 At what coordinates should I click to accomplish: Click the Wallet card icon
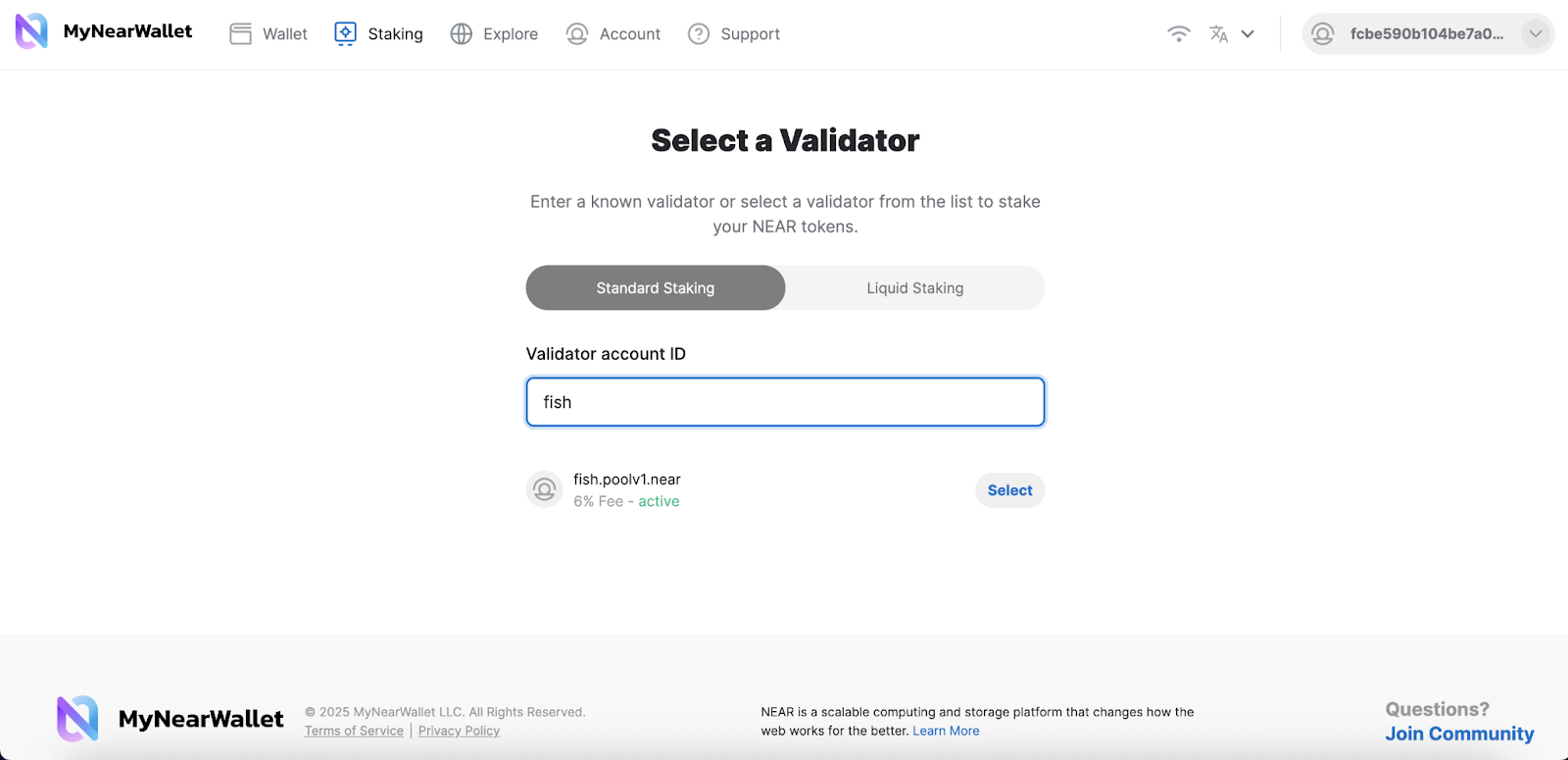pyautogui.click(x=241, y=34)
